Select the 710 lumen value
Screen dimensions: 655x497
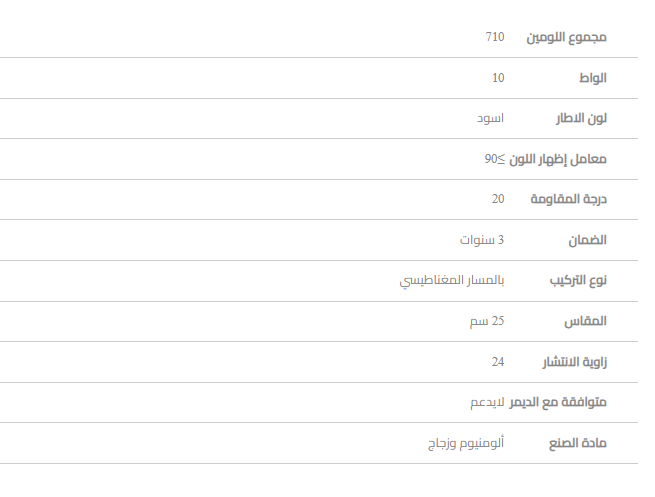pyautogui.click(x=495, y=37)
